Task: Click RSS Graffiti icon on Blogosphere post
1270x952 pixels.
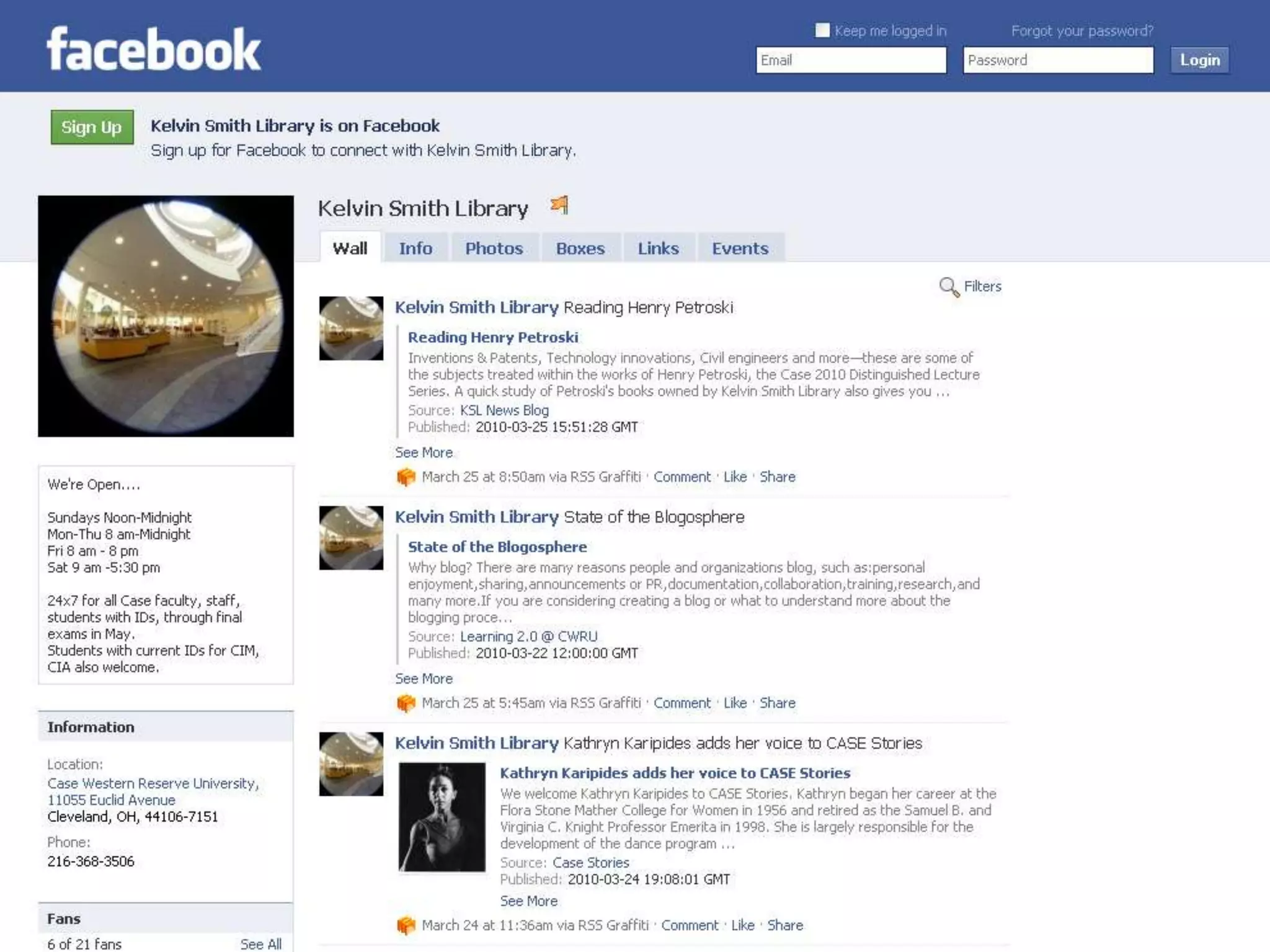Action: (406, 703)
